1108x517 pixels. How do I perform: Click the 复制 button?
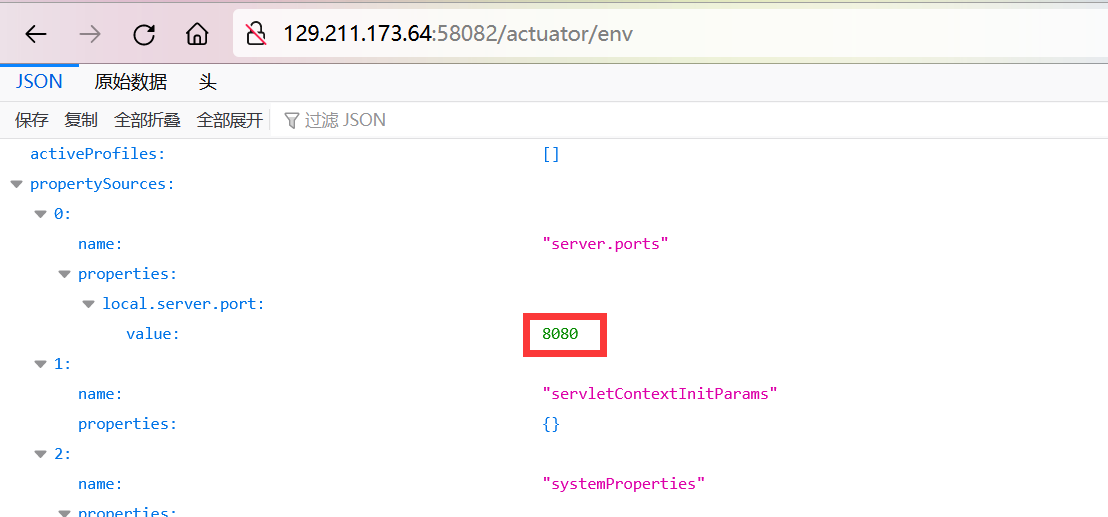click(x=81, y=120)
